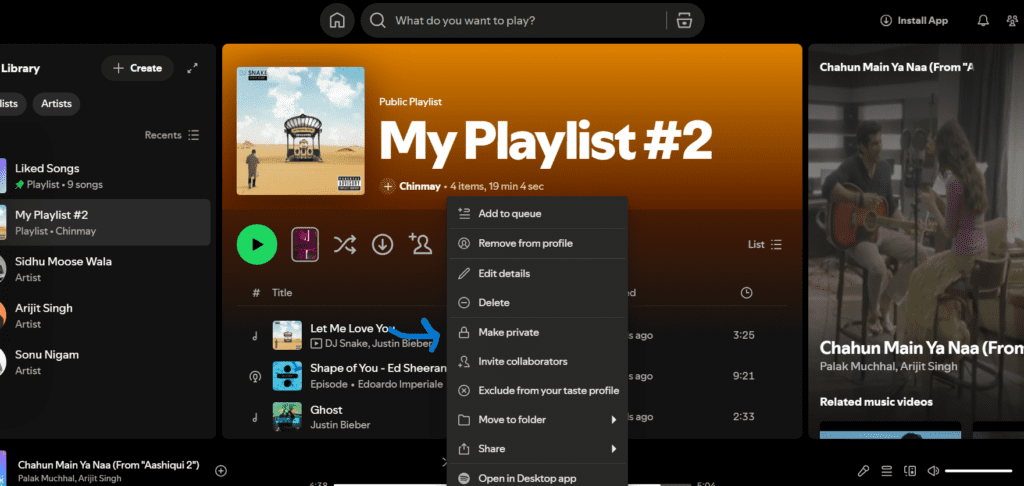Click Palak Muchhal, Arijit Singh in right panel

[x=889, y=366]
